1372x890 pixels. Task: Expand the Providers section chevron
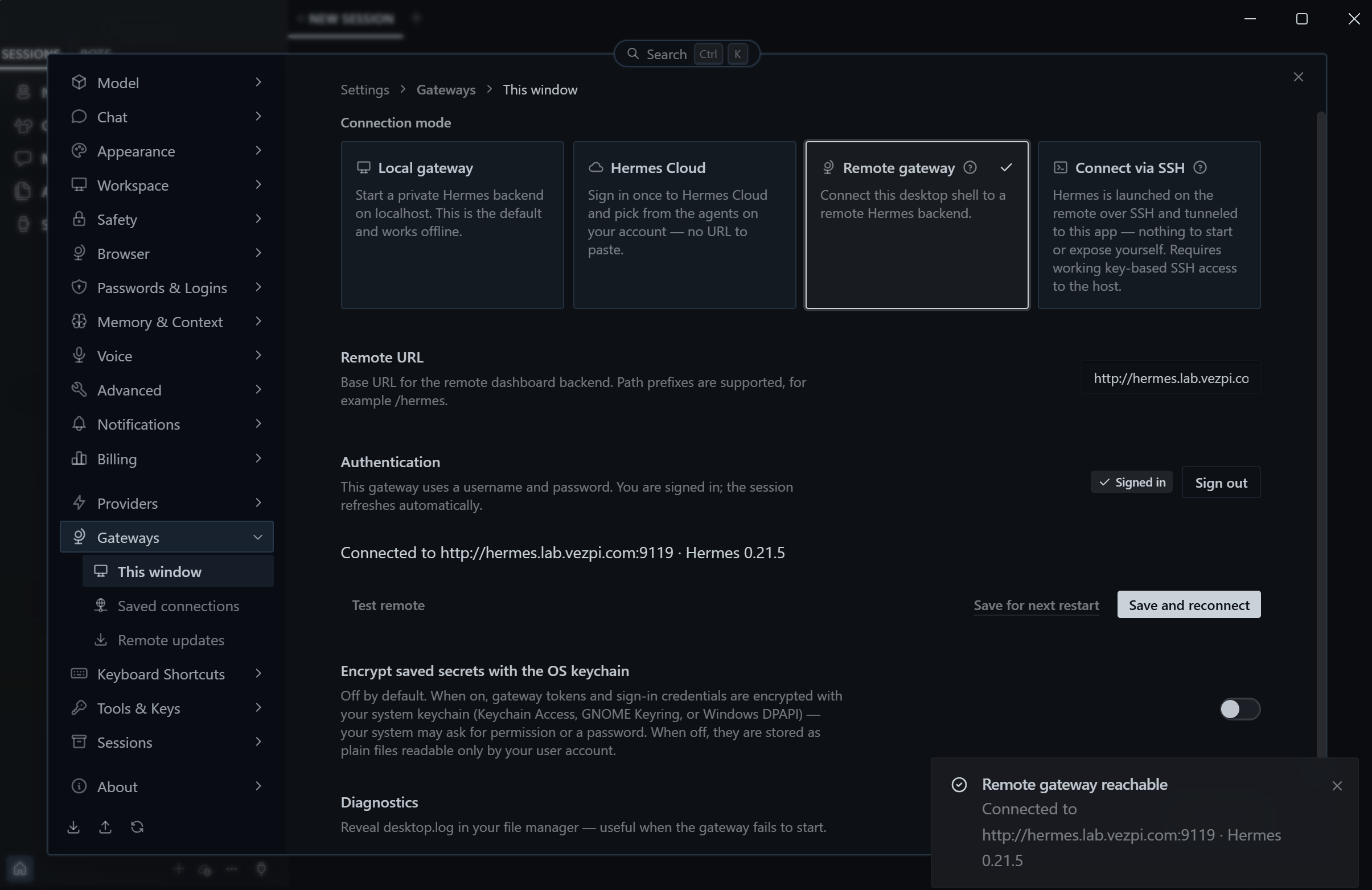click(x=258, y=503)
